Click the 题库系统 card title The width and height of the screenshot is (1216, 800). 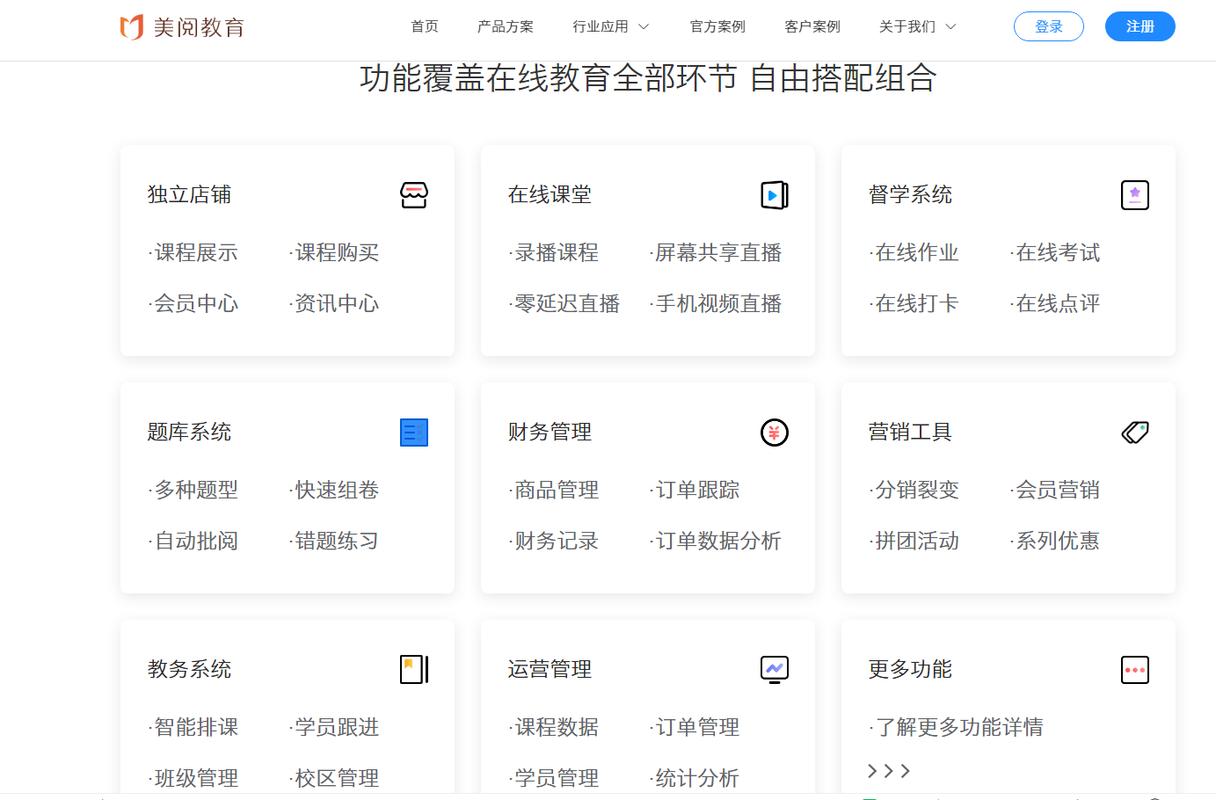point(189,432)
